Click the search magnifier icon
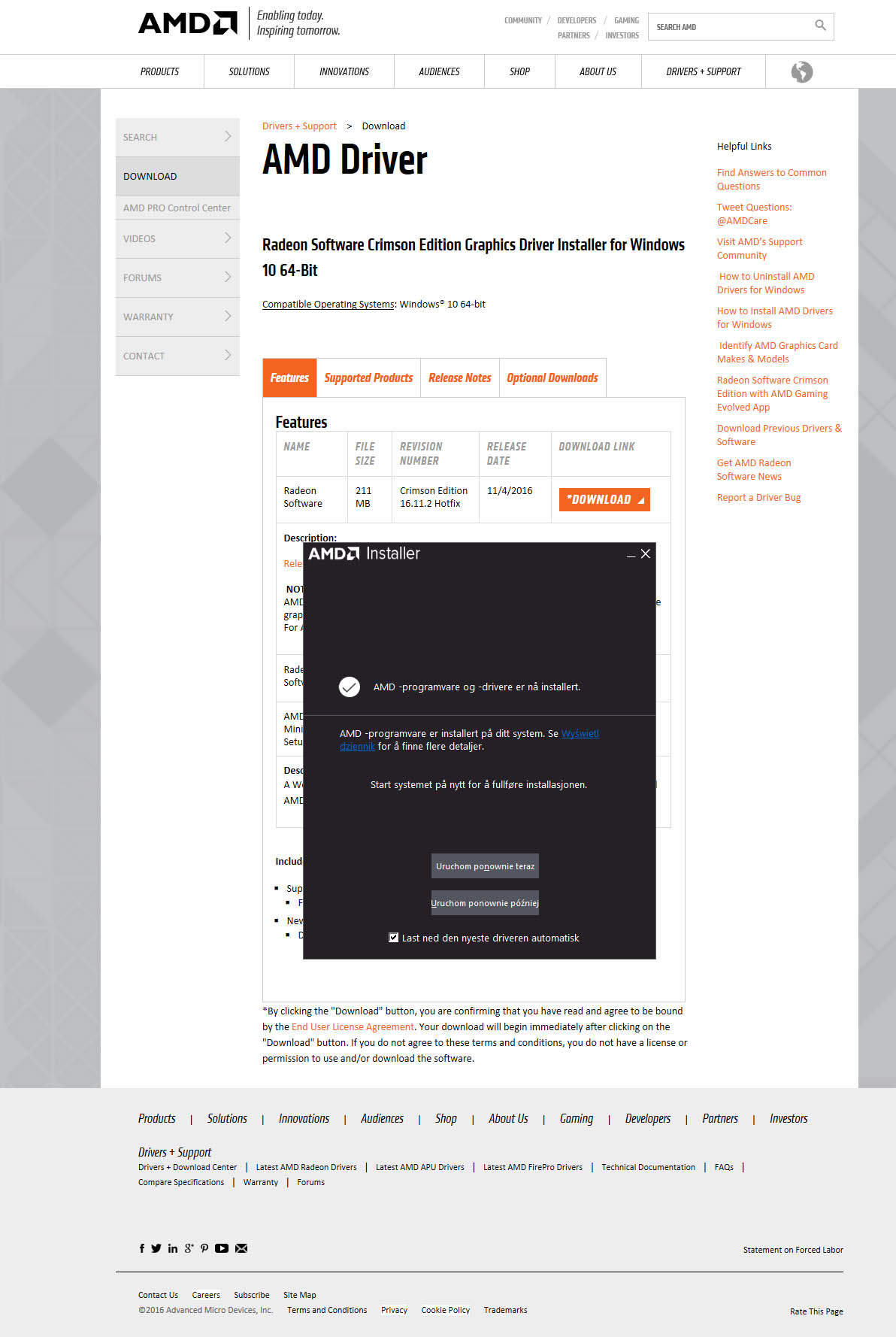Image resolution: width=896 pixels, height=1337 pixels. [x=820, y=26]
